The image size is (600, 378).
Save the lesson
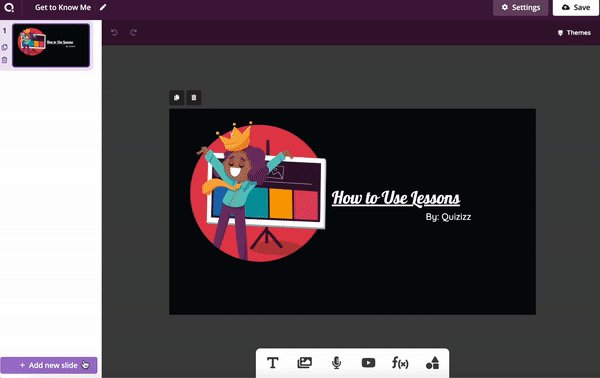(x=576, y=8)
